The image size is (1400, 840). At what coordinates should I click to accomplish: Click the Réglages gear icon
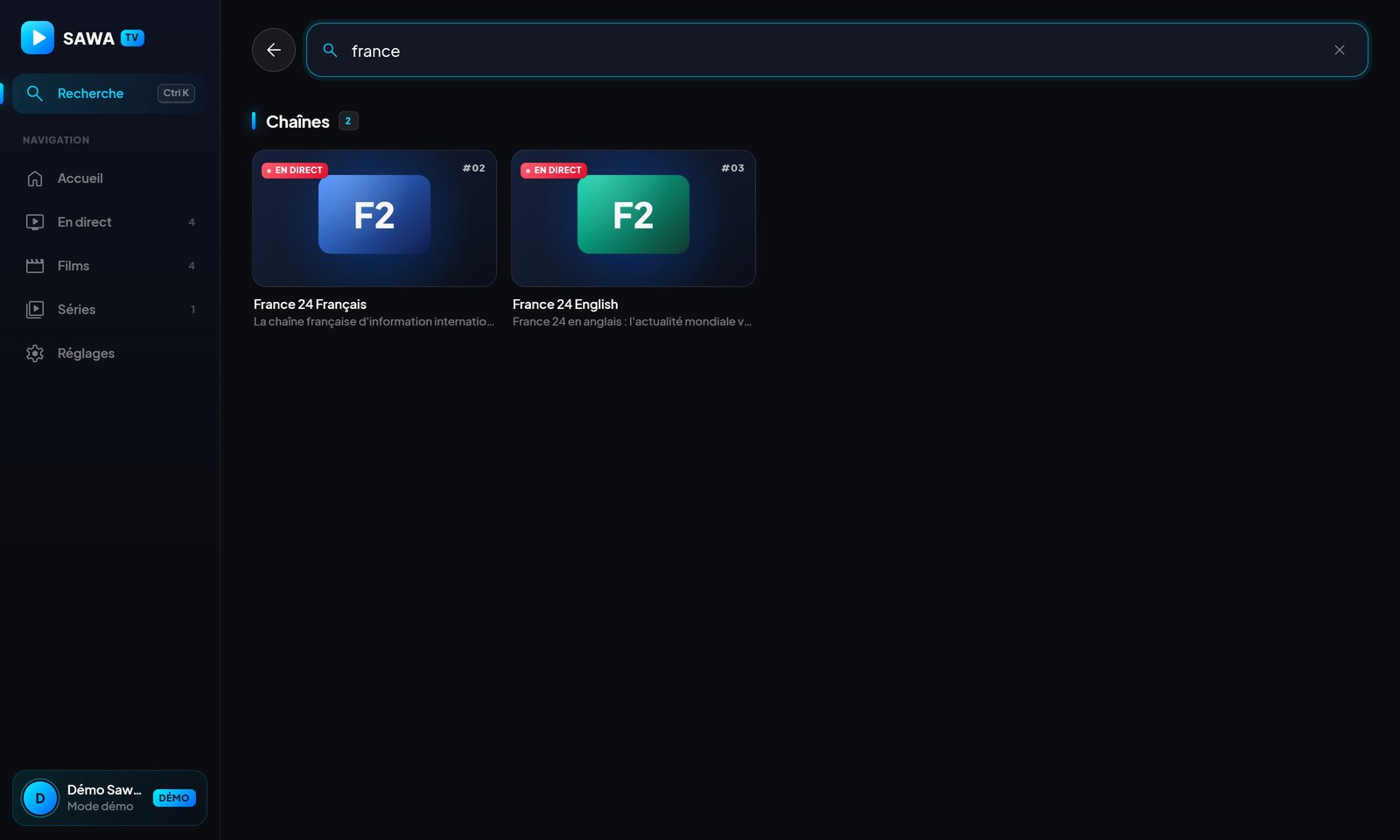pyautogui.click(x=35, y=353)
